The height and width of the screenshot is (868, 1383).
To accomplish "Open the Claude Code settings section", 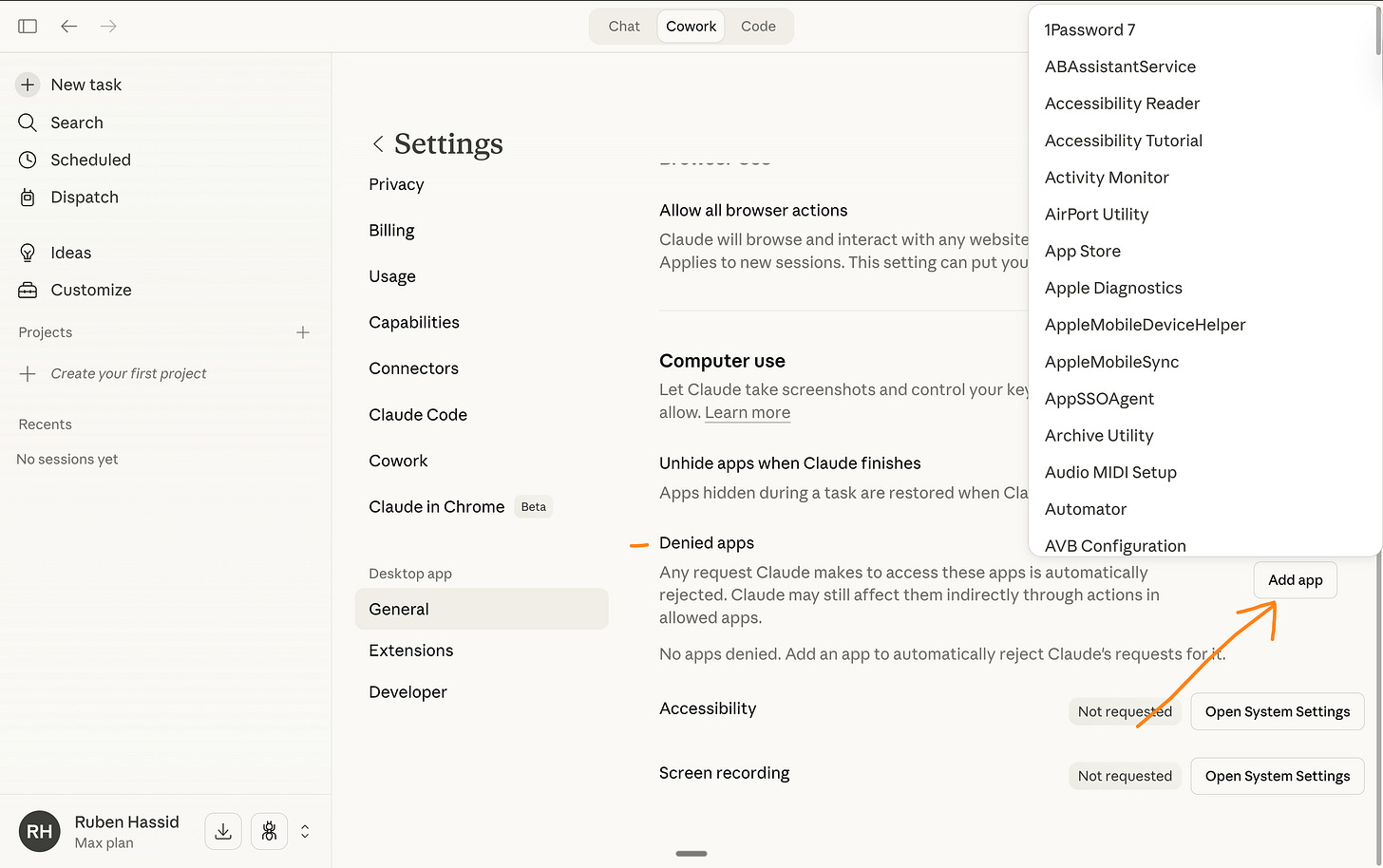I will [x=418, y=415].
